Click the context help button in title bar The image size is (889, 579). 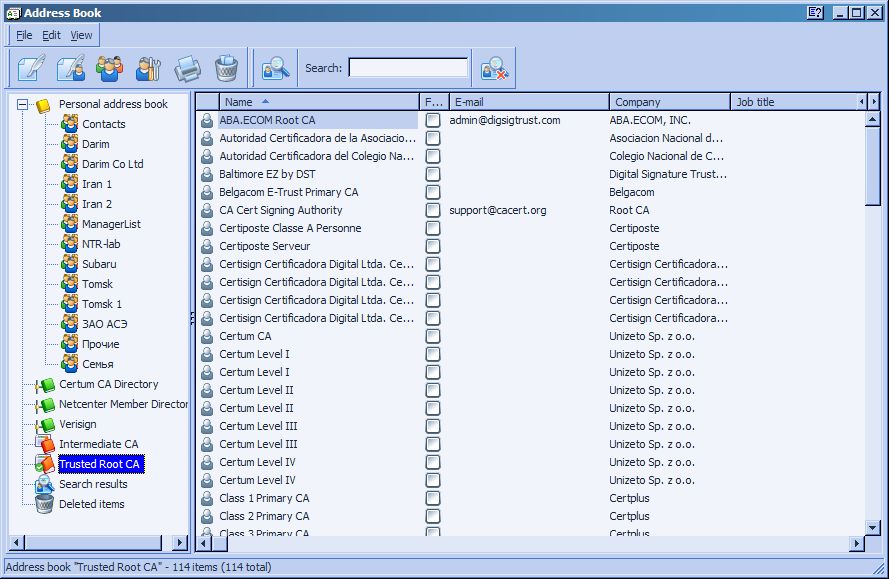tap(815, 12)
